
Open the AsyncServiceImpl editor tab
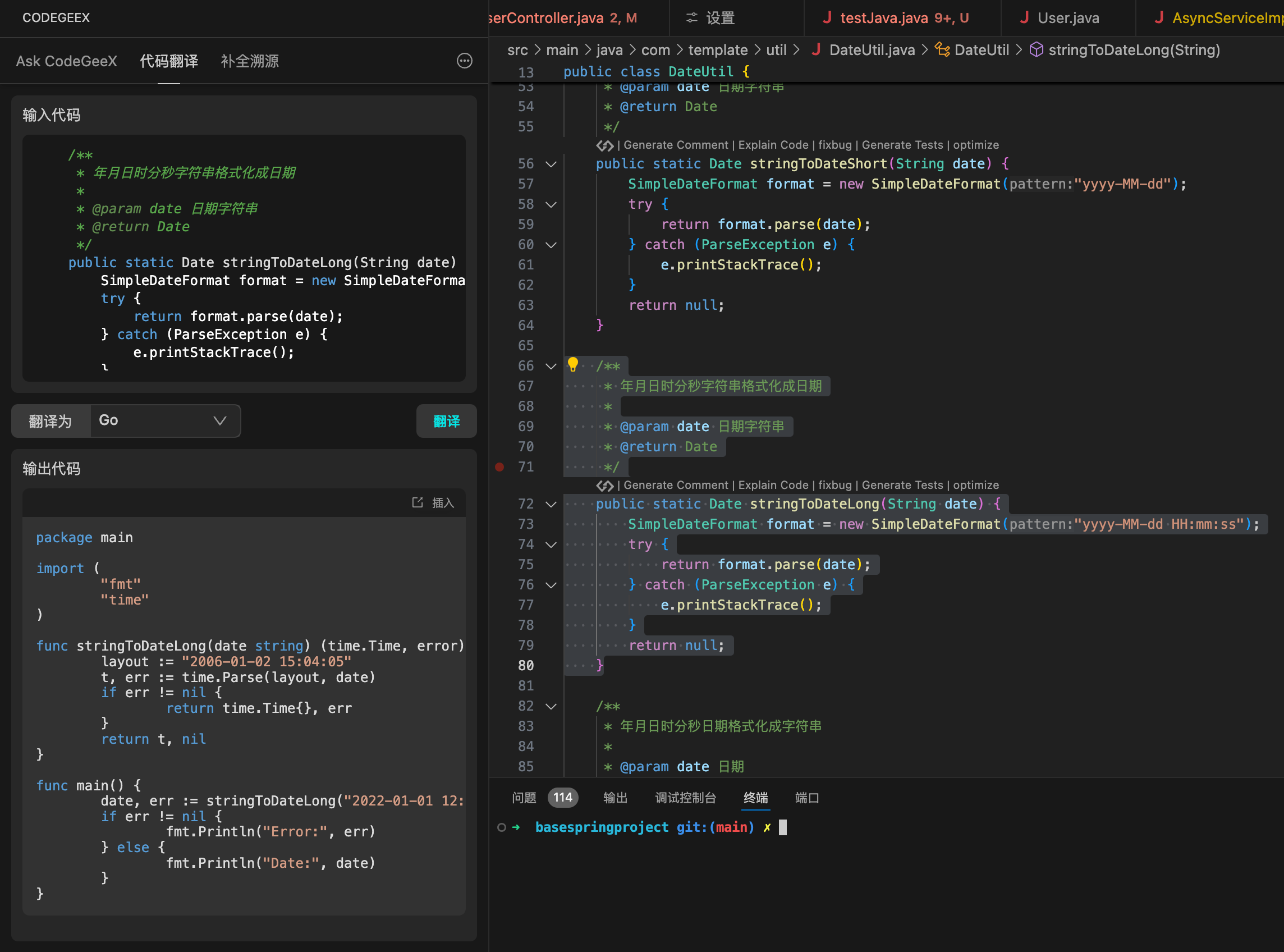[1210, 18]
